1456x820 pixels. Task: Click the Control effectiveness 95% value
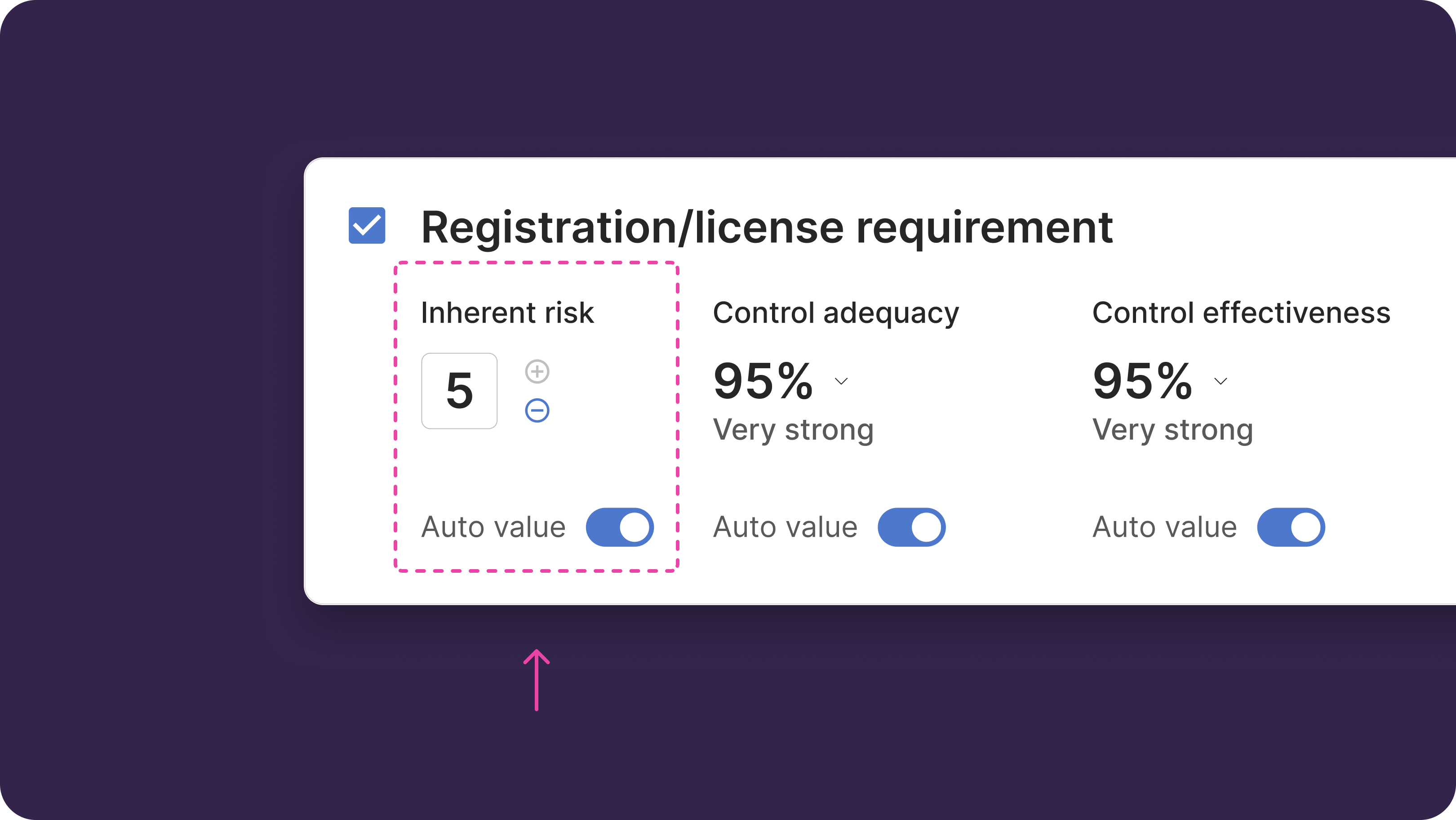(1142, 381)
